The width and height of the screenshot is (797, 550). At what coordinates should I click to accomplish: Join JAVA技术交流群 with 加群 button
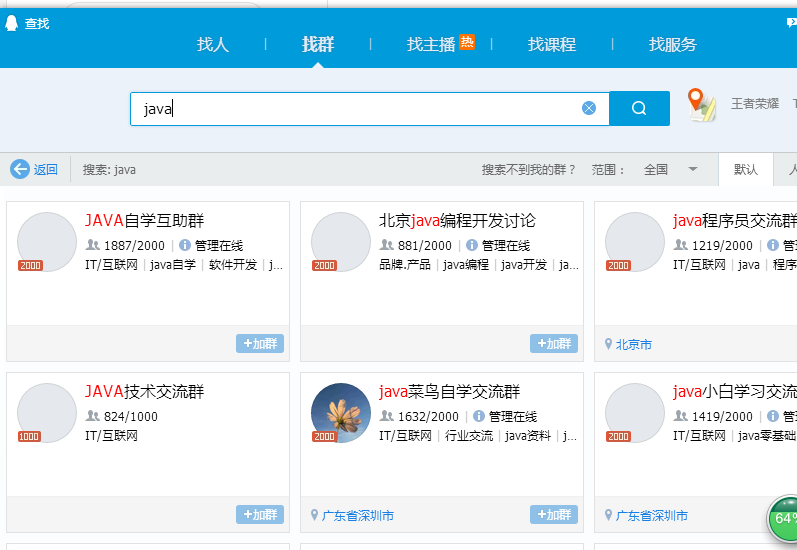(260, 515)
